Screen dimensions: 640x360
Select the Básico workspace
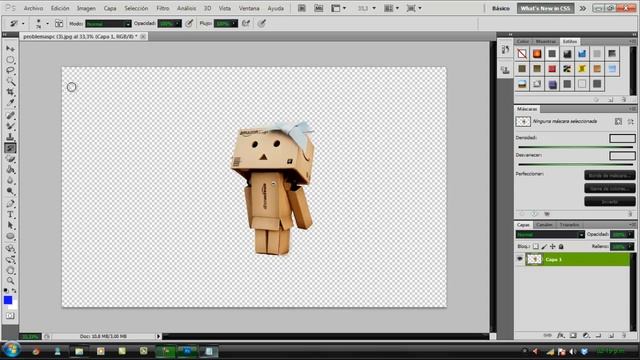pyautogui.click(x=500, y=8)
